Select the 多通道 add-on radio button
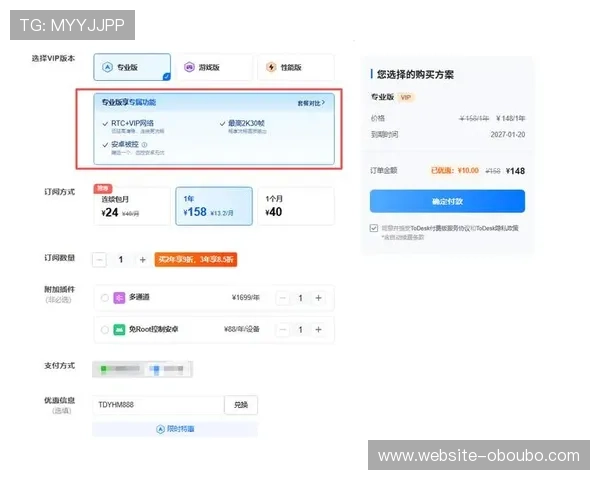Viewport: 600px width, 480px height. 104,298
